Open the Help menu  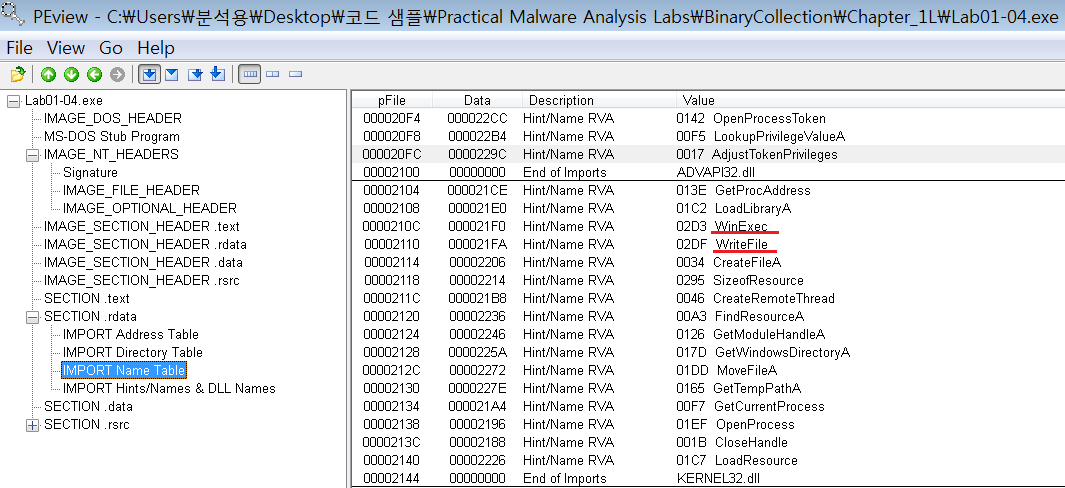click(156, 48)
